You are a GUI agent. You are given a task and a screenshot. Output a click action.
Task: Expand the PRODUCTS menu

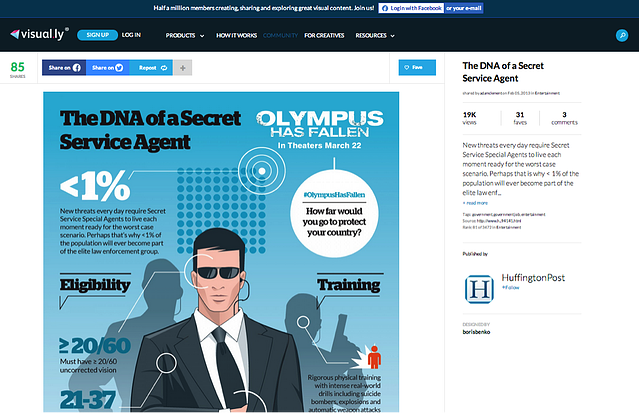coord(185,35)
